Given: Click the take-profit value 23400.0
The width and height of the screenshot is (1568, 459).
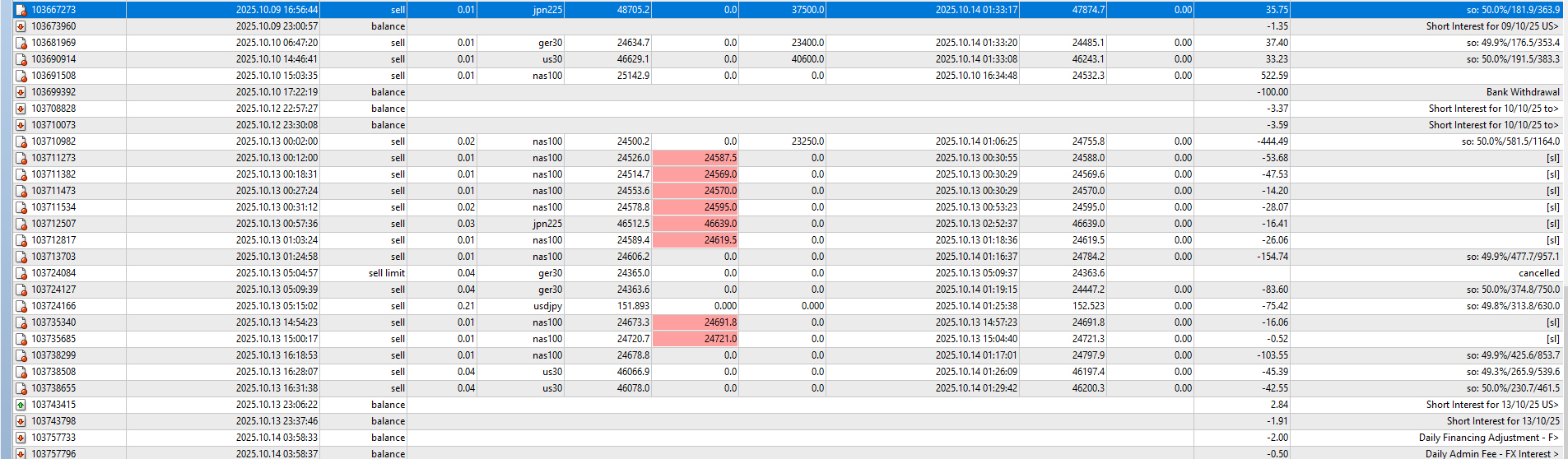Looking at the screenshot, I should 807,43.
